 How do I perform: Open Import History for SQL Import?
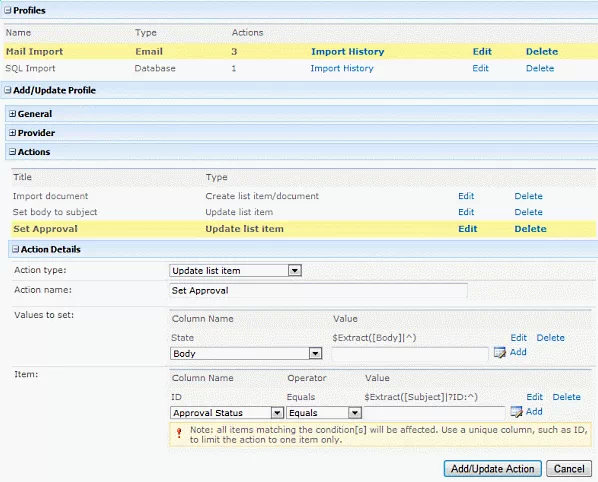tap(342, 68)
